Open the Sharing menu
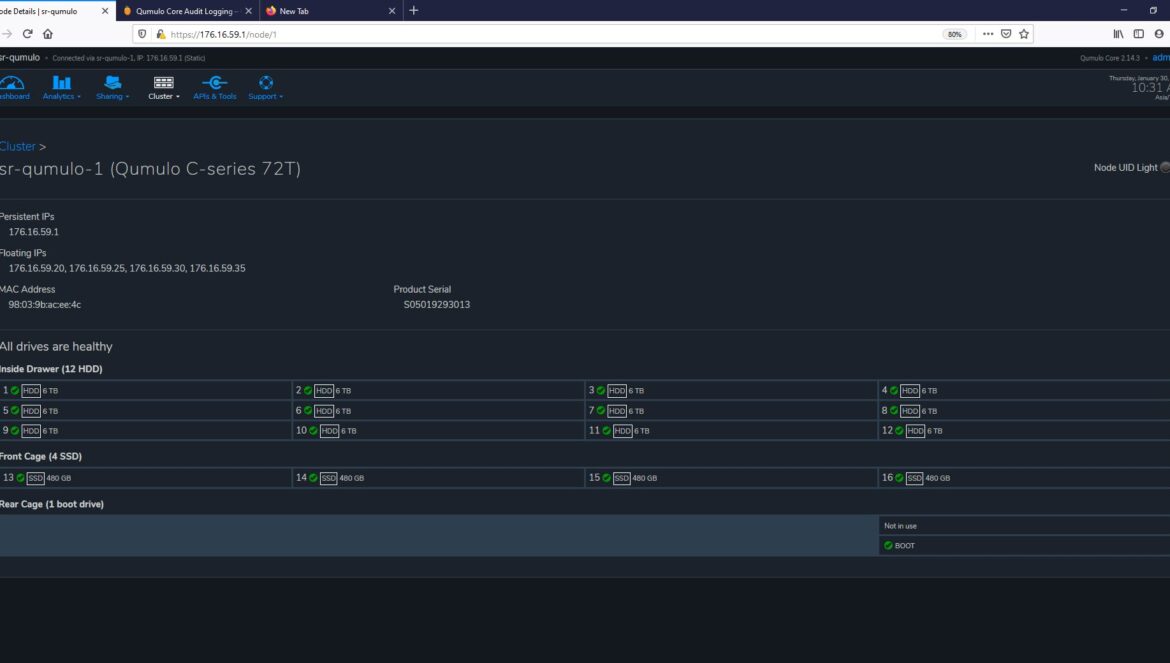 coord(112,87)
